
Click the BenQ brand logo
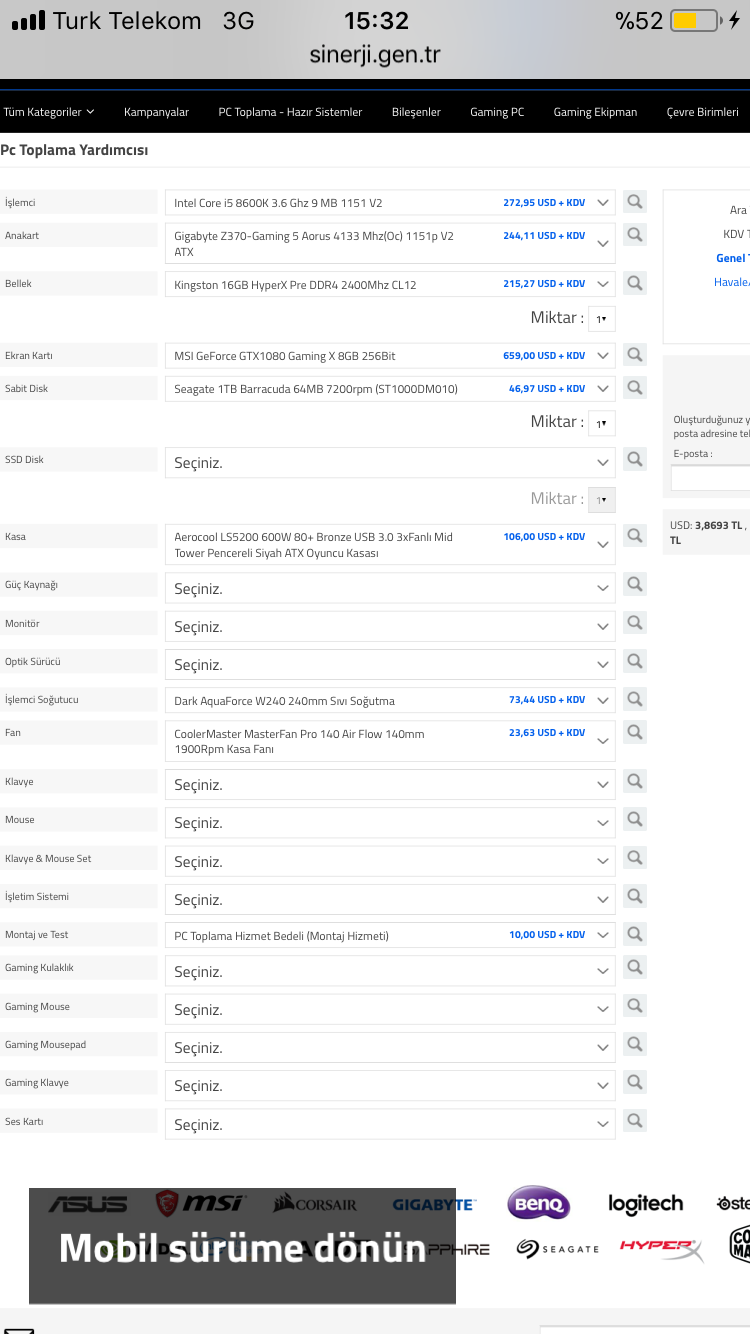tap(538, 1203)
